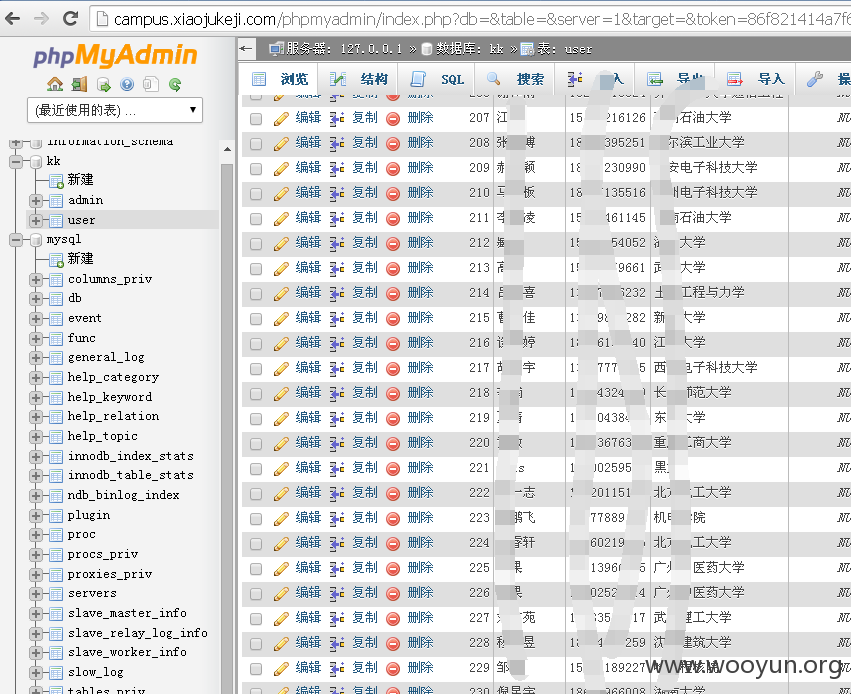Viewport: 851px width, 694px height.
Task: Open the innodb_index_stats table
Action: pyautogui.click(x=130, y=456)
